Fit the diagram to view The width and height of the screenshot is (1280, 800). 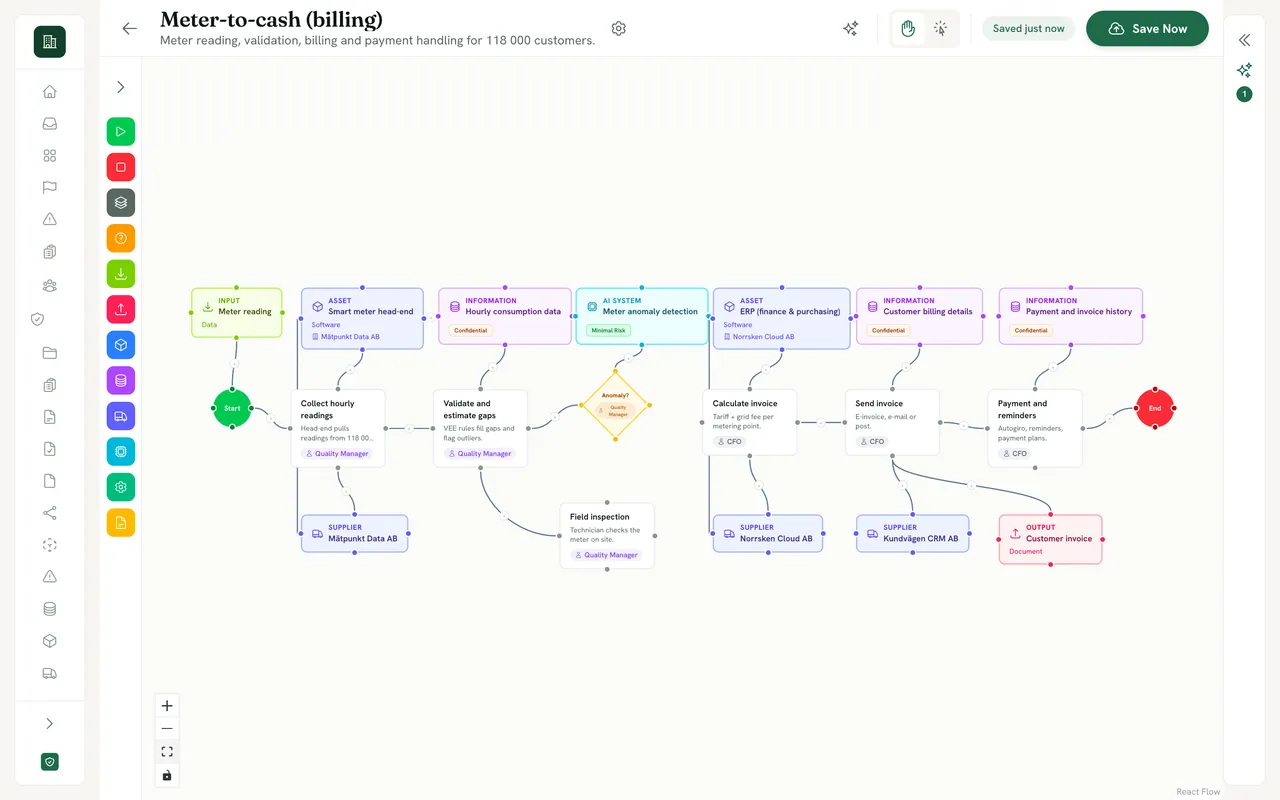[167, 752]
